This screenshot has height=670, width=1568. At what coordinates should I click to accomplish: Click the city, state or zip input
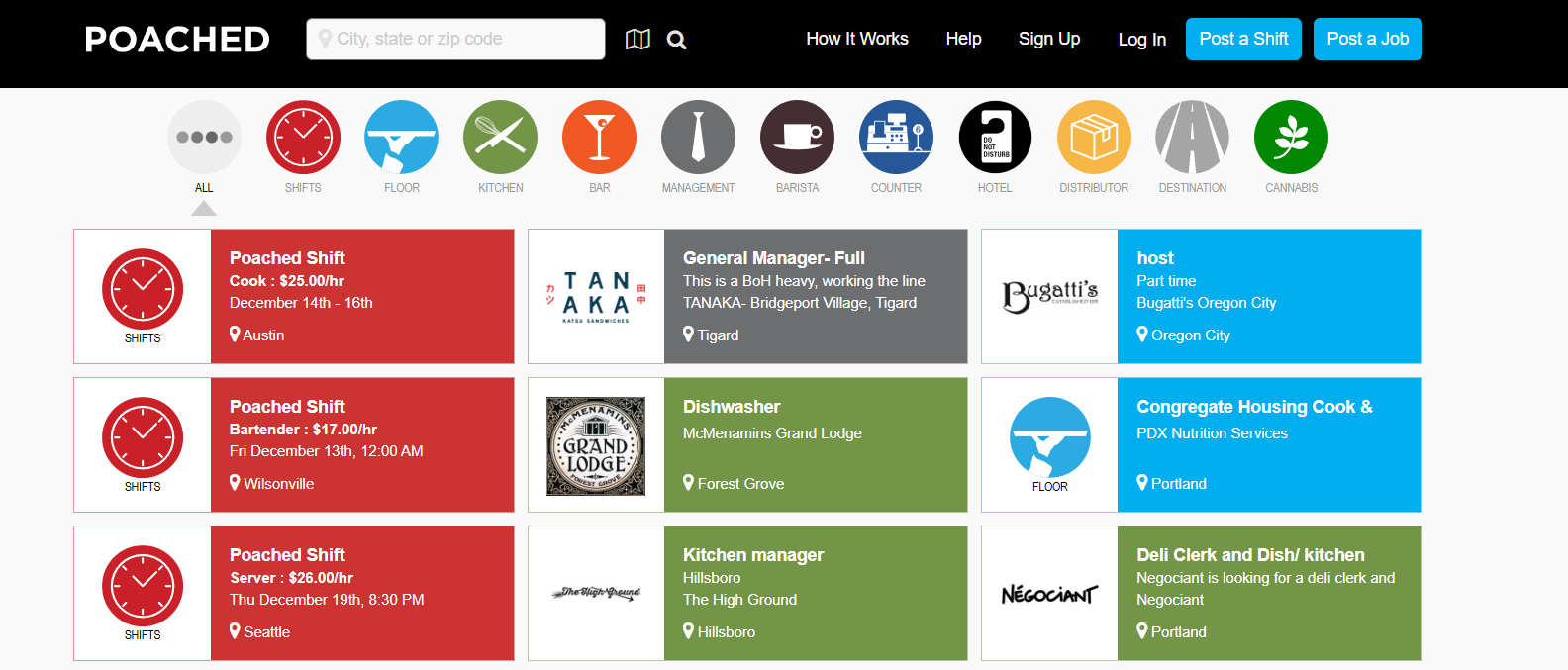(x=455, y=39)
